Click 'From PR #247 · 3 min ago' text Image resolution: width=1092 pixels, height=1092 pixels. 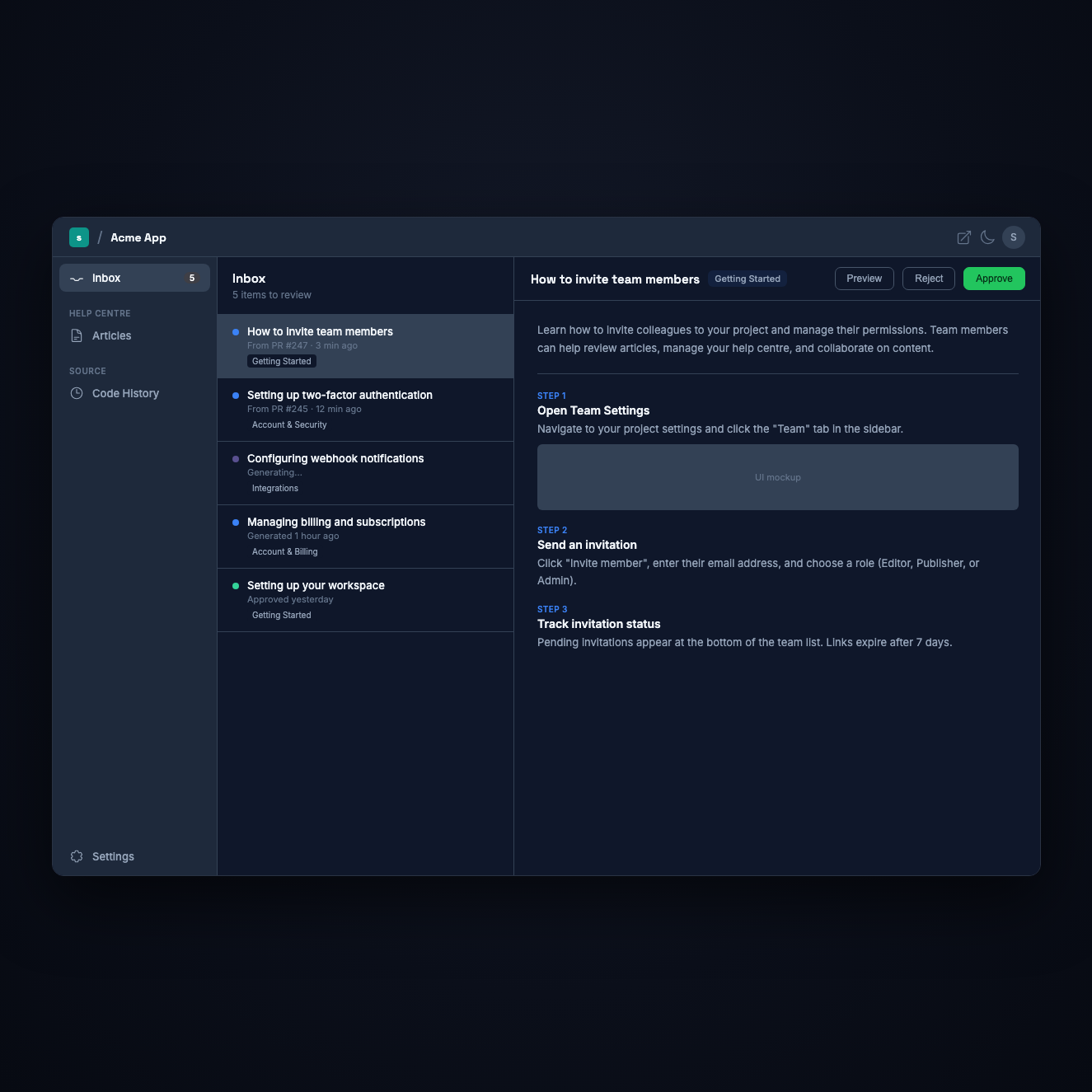click(302, 346)
